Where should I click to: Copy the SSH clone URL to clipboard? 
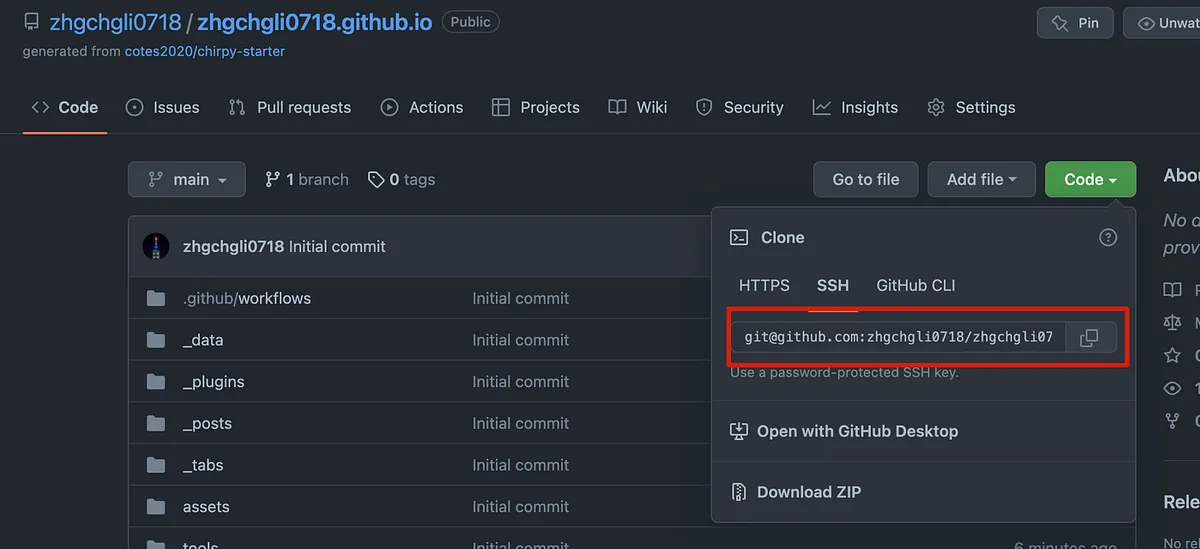(1090, 338)
